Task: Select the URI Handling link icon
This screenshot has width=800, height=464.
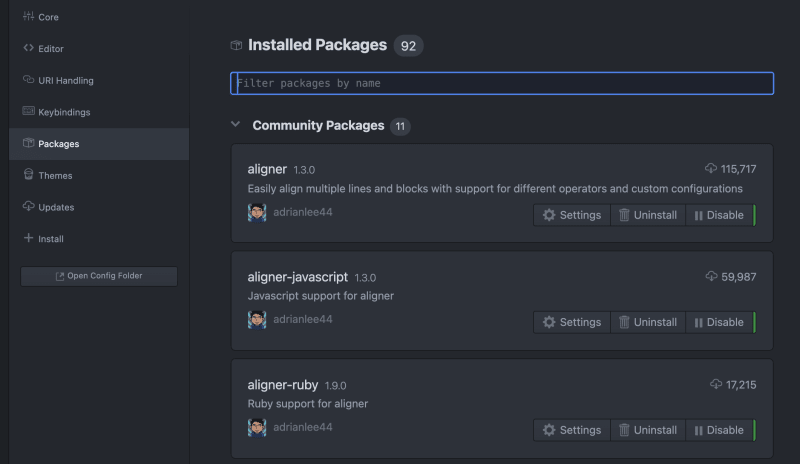Action: tap(28, 80)
